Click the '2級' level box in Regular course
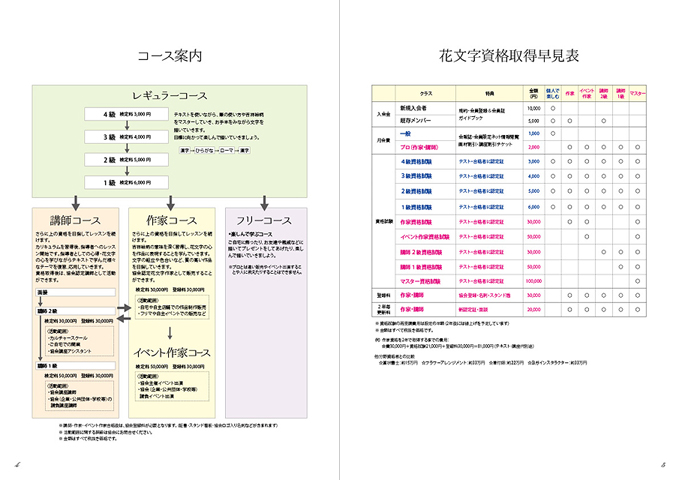Screen dimensions: 679x480 pos(126,160)
